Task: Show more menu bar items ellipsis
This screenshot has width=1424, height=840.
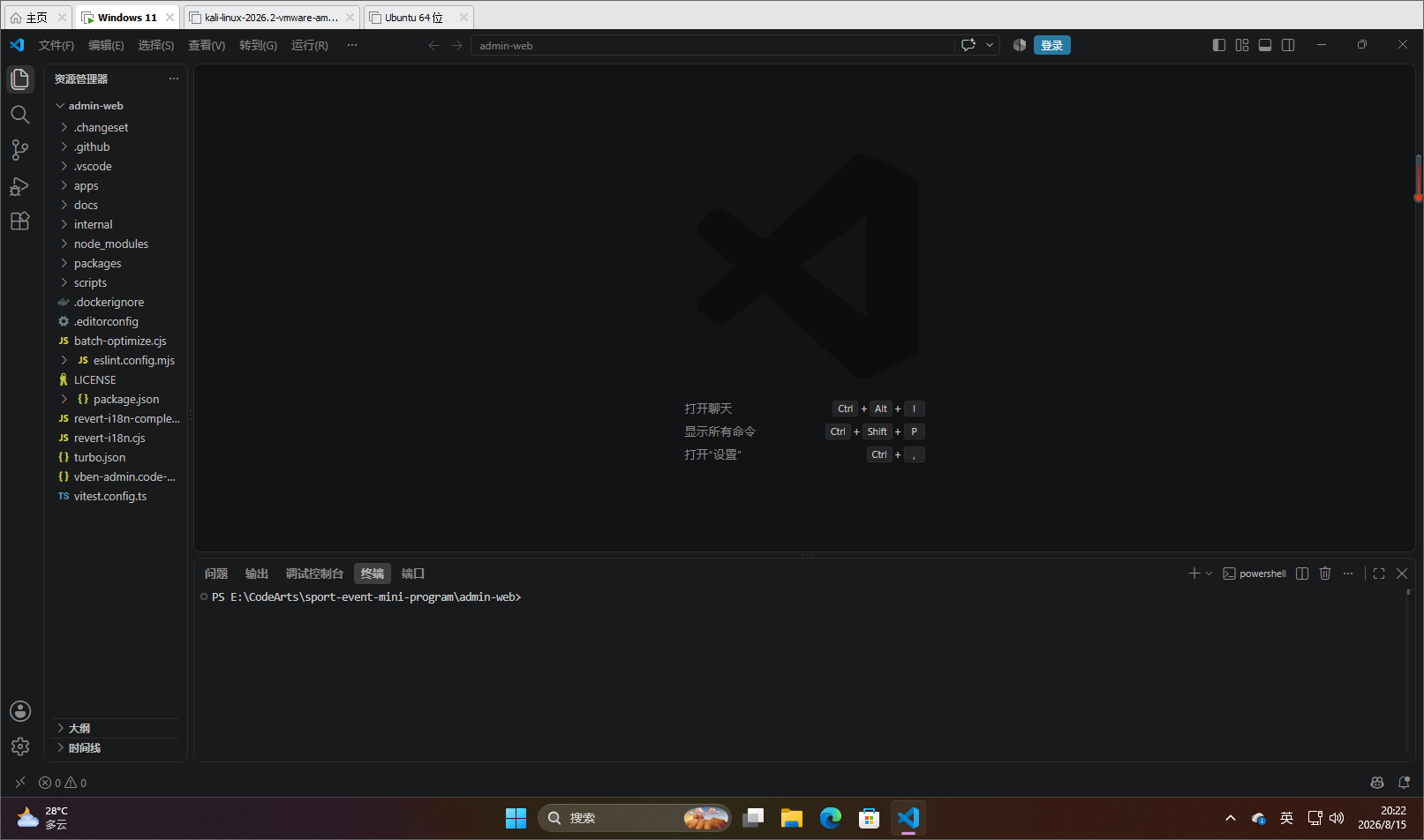Action: (352, 45)
